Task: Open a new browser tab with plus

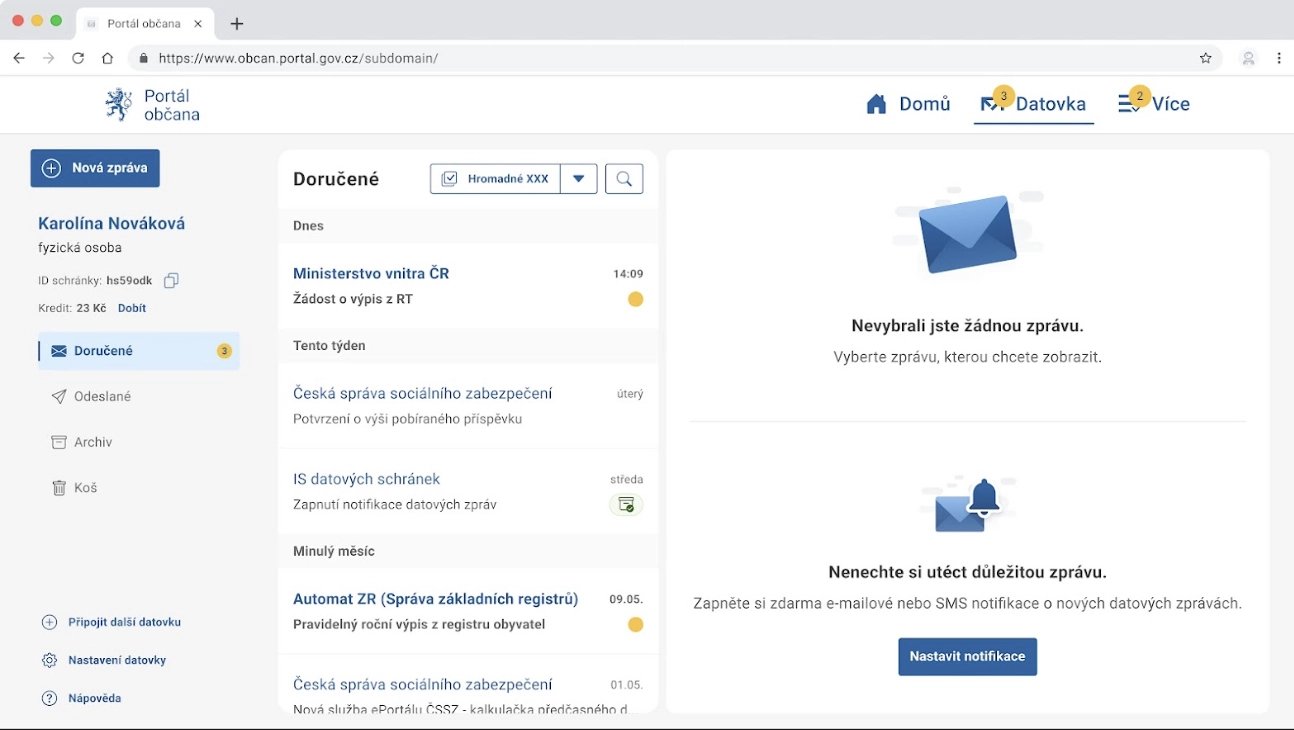Action: pyautogui.click(x=237, y=23)
